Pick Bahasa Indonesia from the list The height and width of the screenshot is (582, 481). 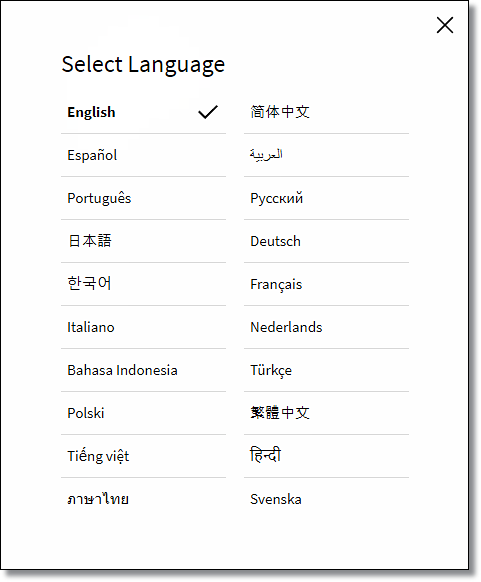point(143,370)
